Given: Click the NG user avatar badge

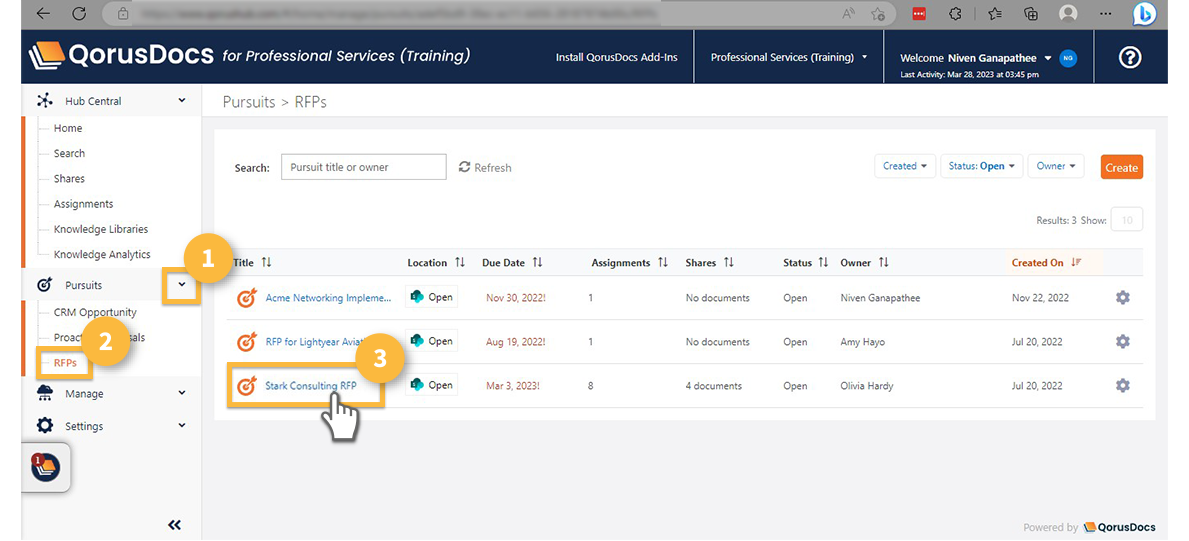Looking at the screenshot, I should 1068,58.
